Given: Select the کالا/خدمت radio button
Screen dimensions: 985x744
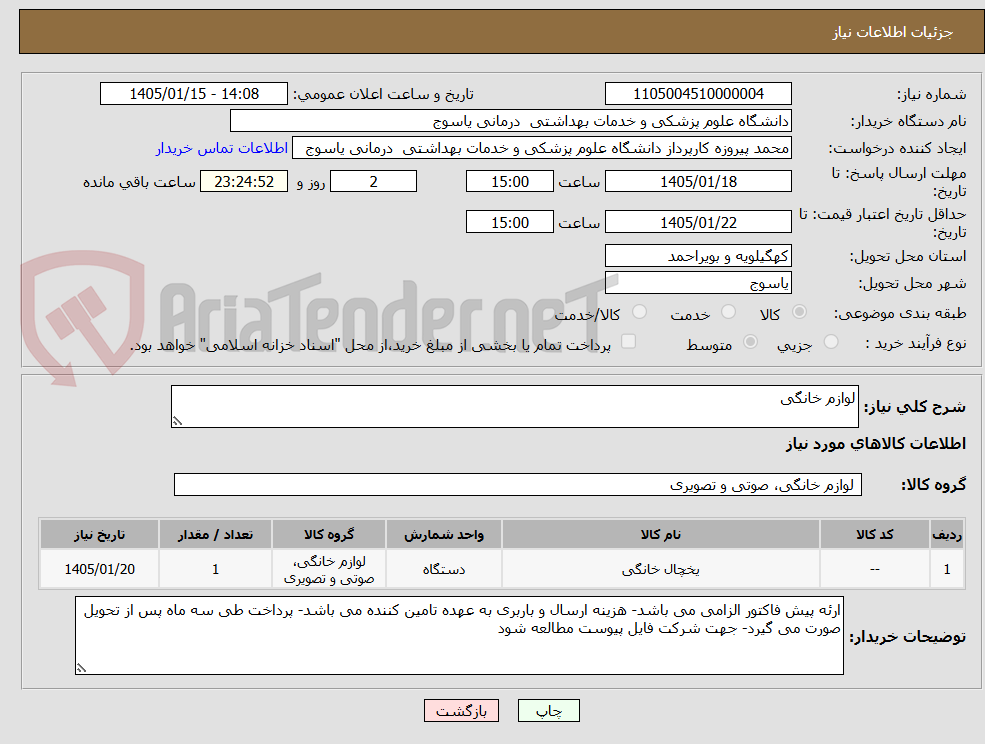Looking at the screenshot, I should pyautogui.click(x=639, y=312).
